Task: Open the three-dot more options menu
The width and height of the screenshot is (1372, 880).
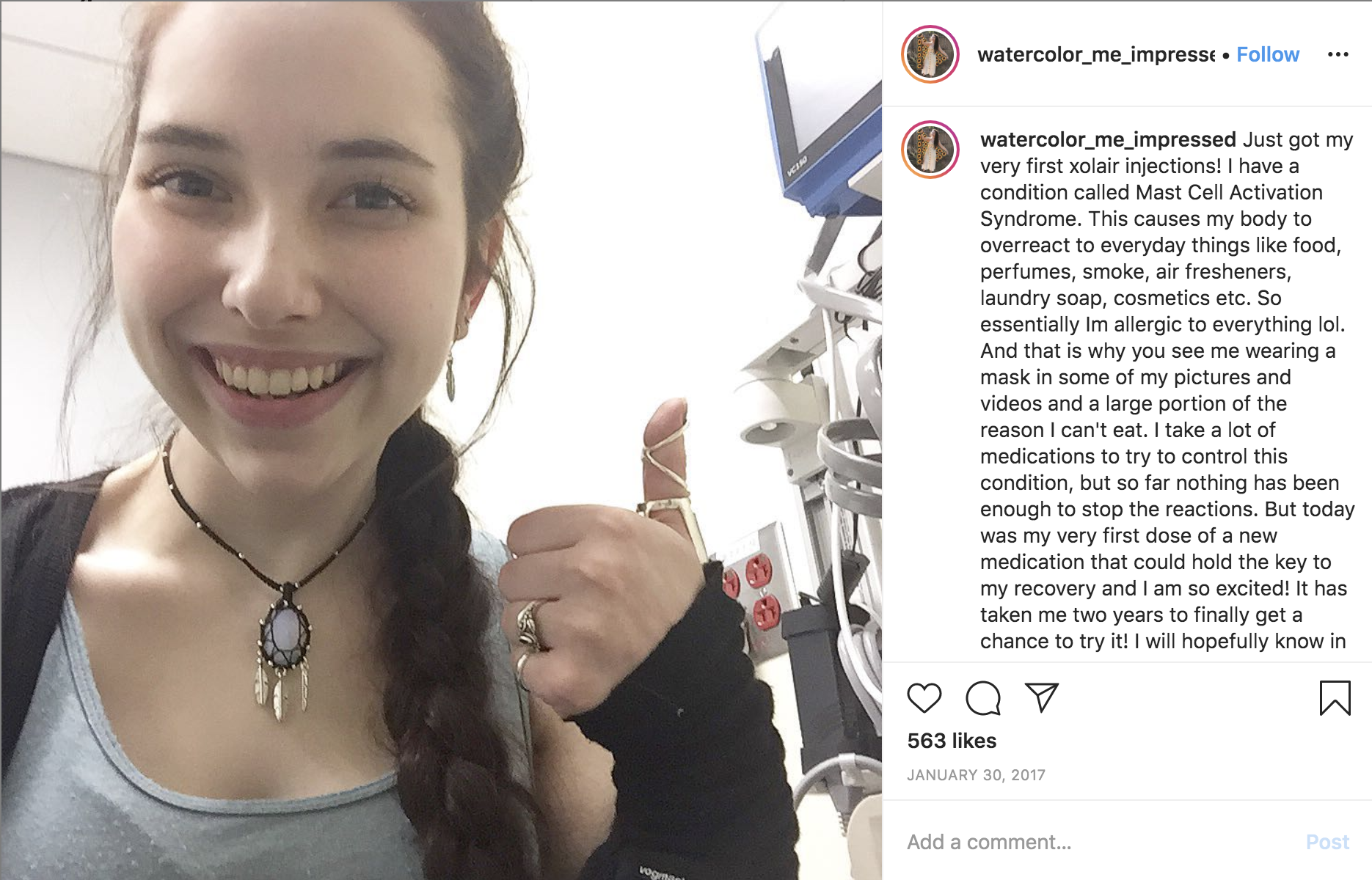Action: pos(1338,54)
